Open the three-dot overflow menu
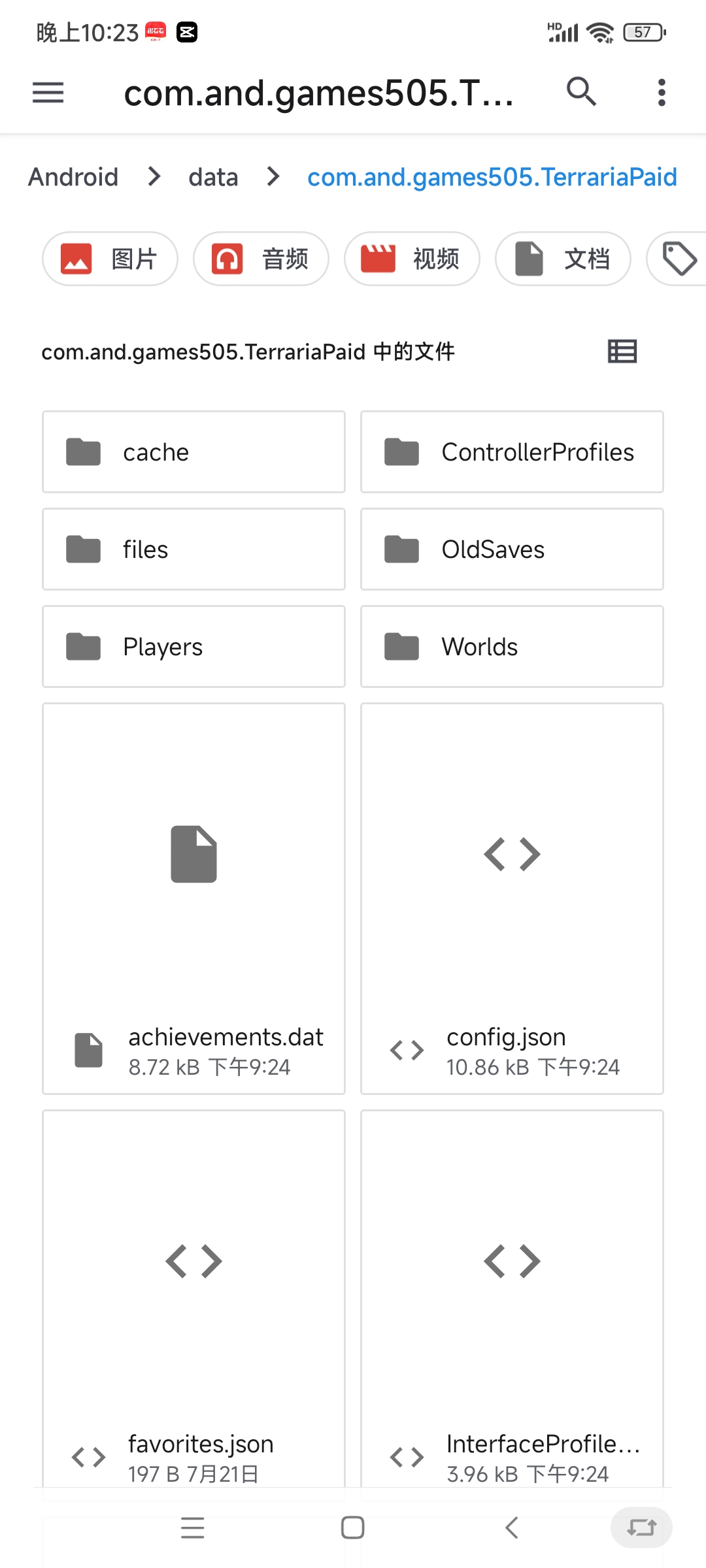The width and height of the screenshot is (706, 1568). click(662, 92)
